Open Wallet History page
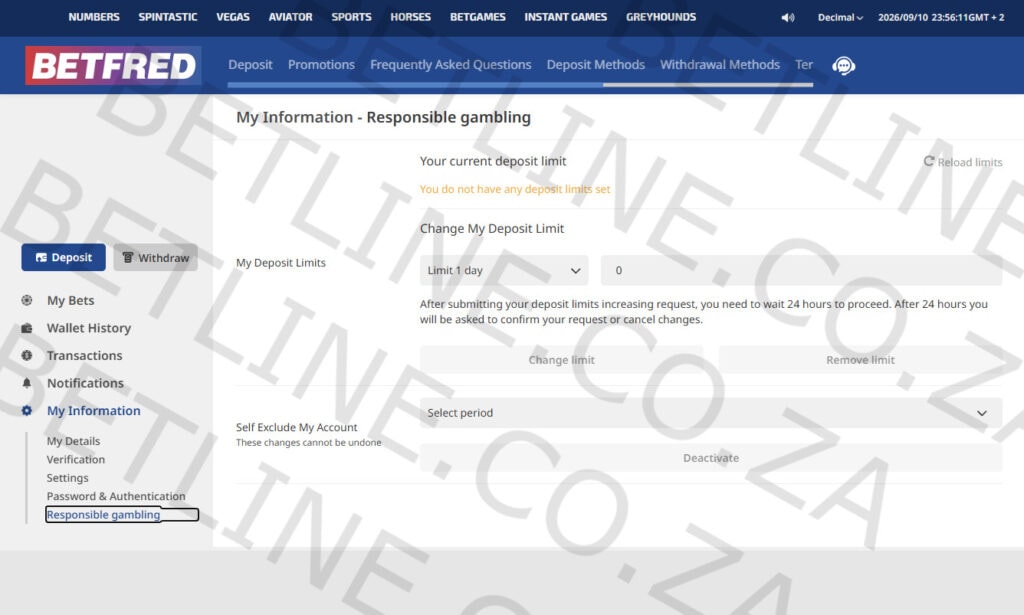Viewport: 1024px width, 615px height. click(x=89, y=328)
